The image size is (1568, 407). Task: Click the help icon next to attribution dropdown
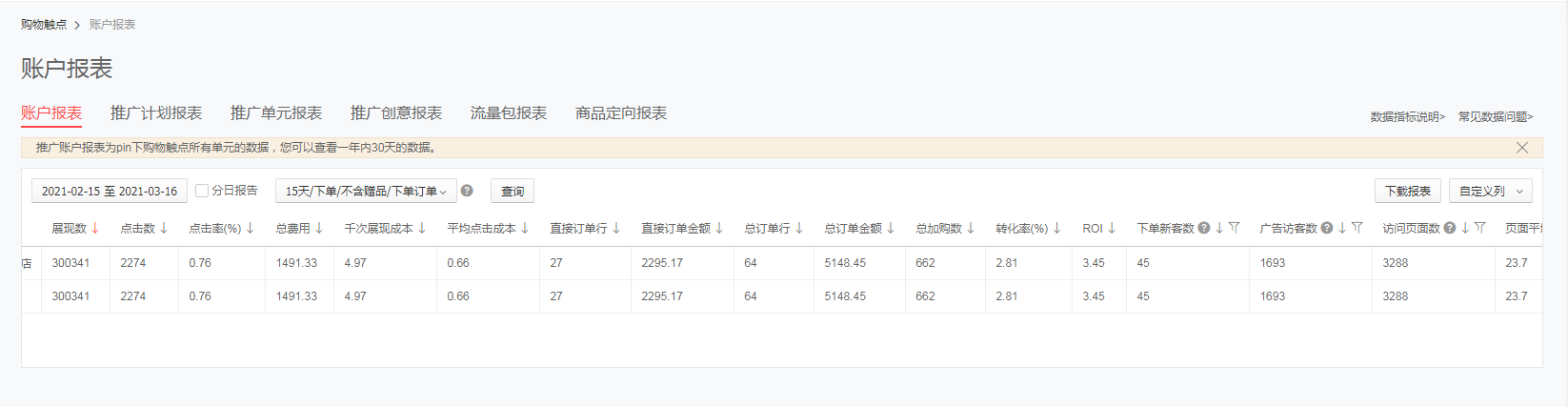[x=467, y=191]
